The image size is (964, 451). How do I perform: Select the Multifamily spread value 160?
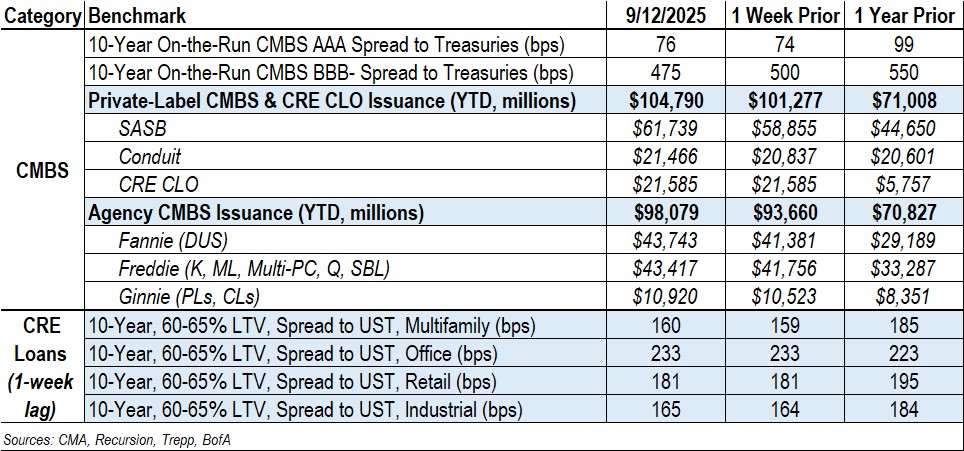point(665,326)
